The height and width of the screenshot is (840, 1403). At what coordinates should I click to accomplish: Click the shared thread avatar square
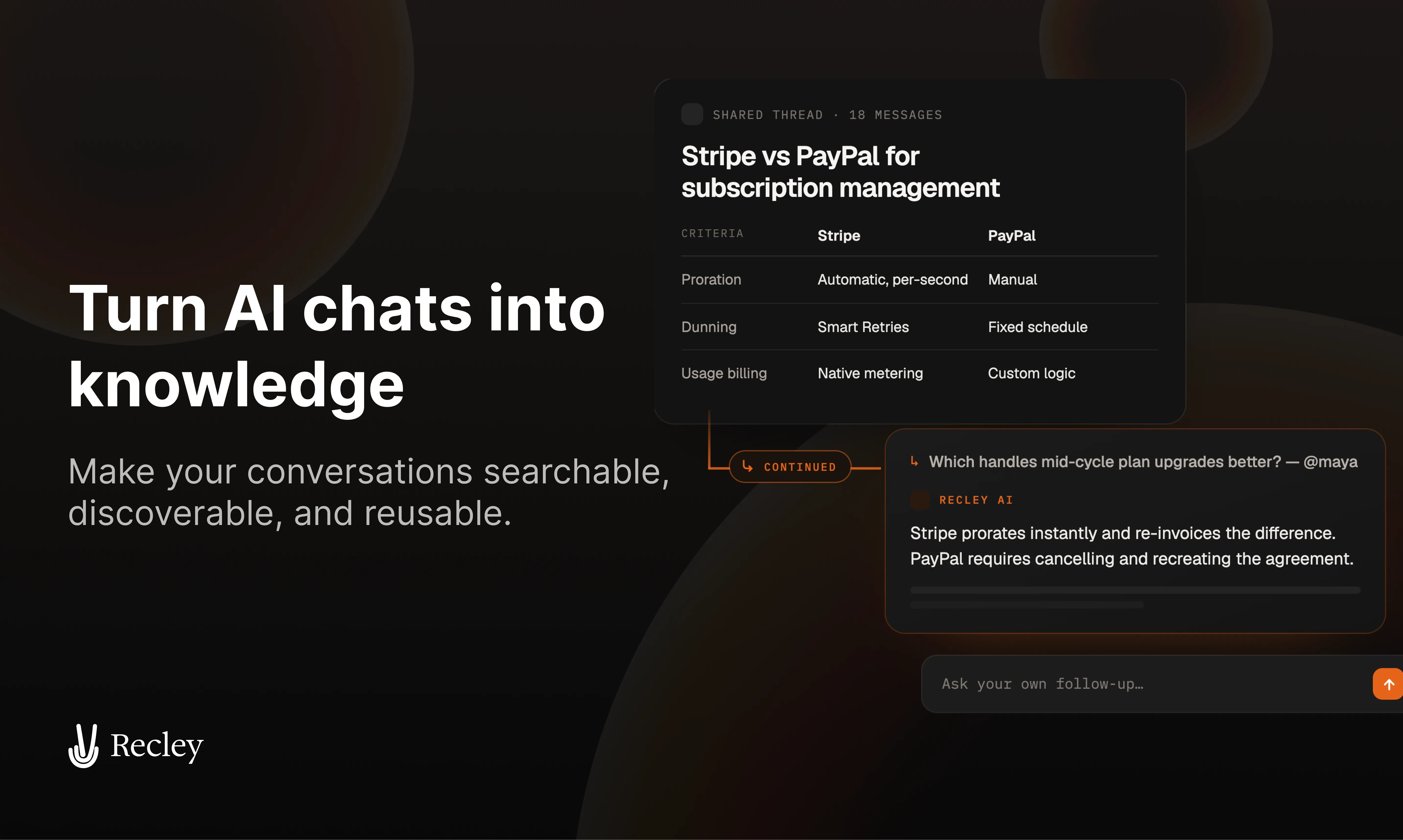pyautogui.click(x=692, y=114)
